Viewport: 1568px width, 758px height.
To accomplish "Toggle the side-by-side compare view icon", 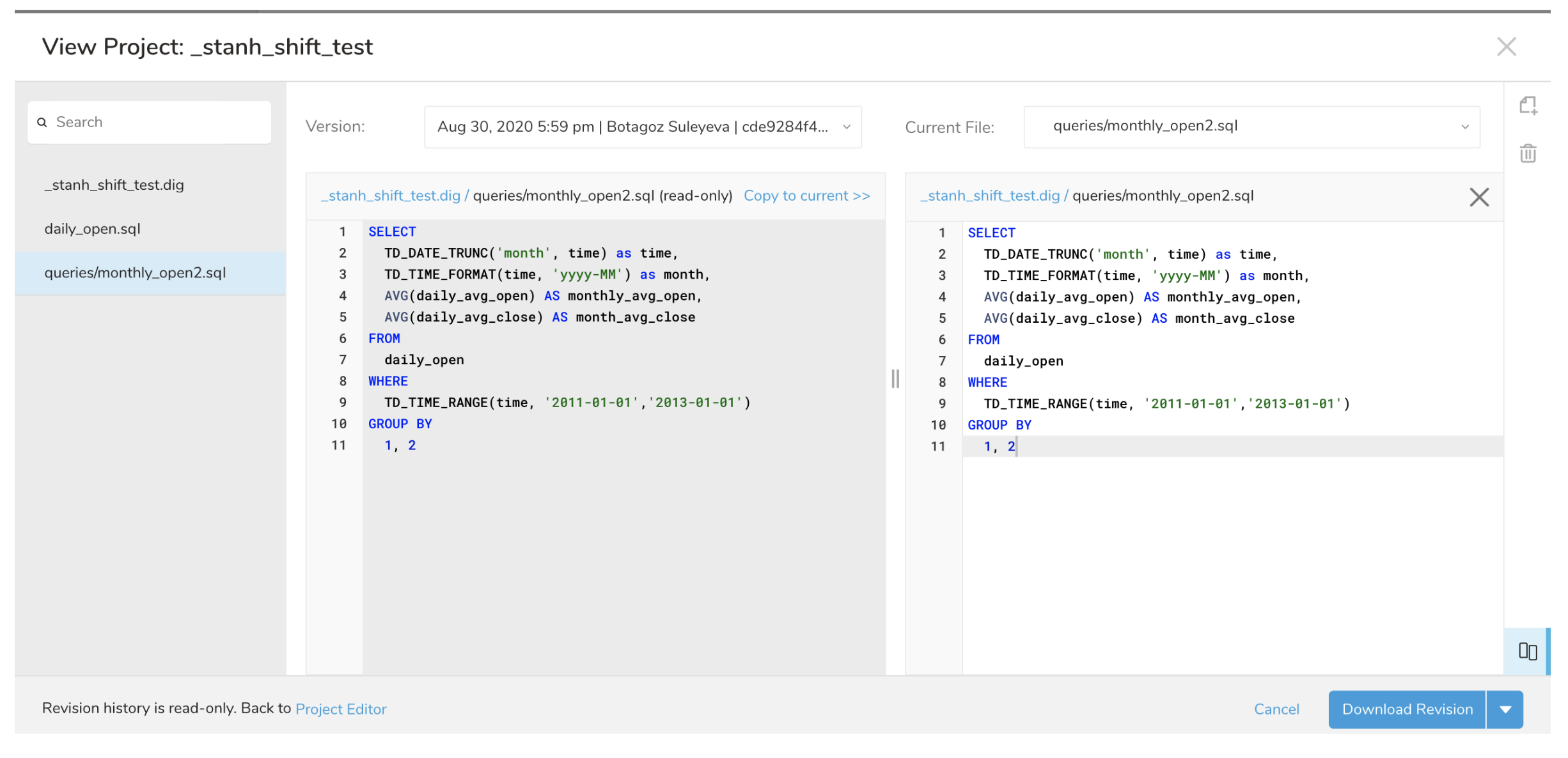I will (1527, 651).
